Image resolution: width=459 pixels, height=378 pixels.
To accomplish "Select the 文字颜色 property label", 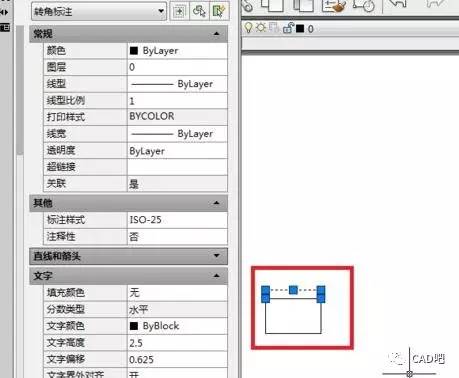I will click(x=66, y=326).
